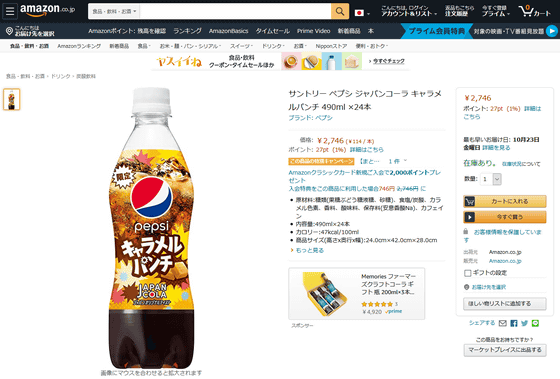Screen dimensions: 560x379
Task: Open the sponsored Memories craft cola ad
Action: tap(356, 293)
